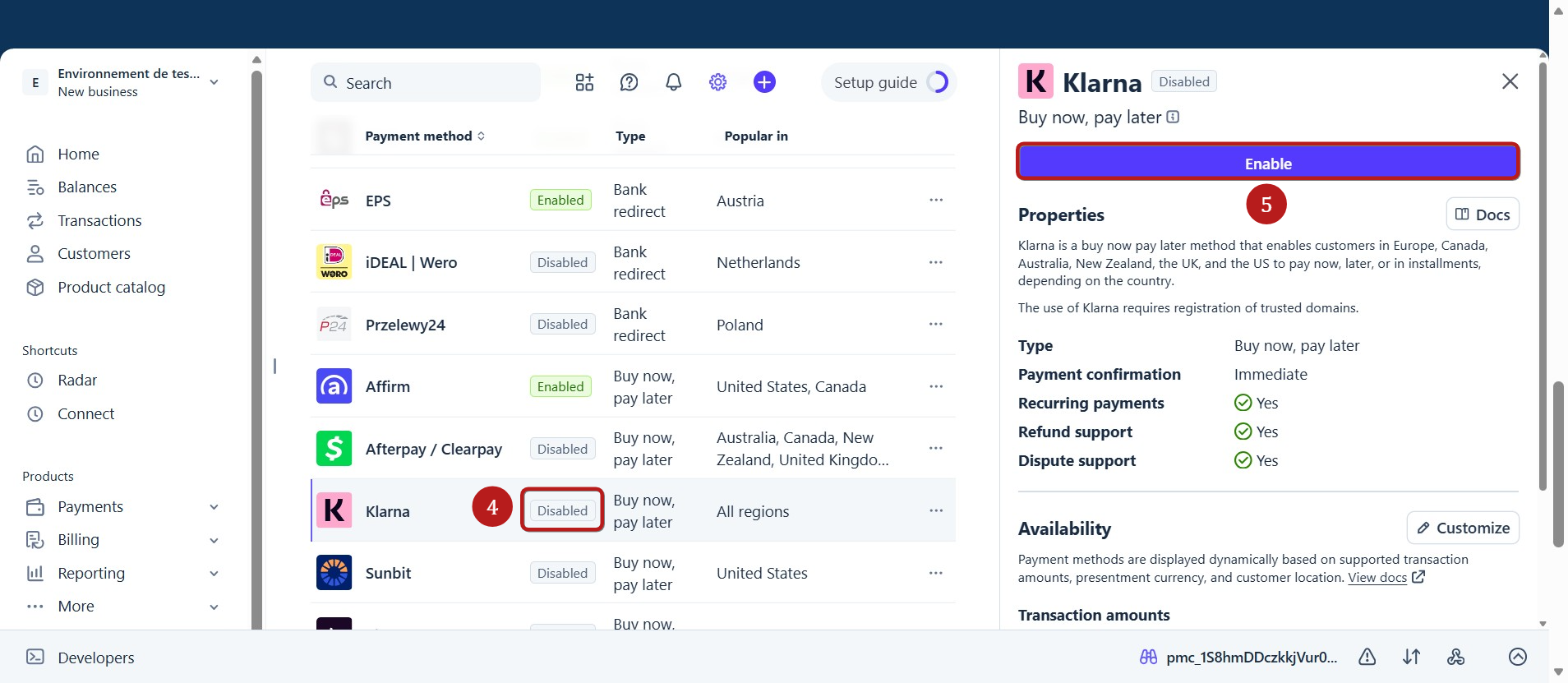This screenshot has width=1568, height=683.
Task: Open the more options for iDEAL Wero row
Action: [x=936, y=262]
